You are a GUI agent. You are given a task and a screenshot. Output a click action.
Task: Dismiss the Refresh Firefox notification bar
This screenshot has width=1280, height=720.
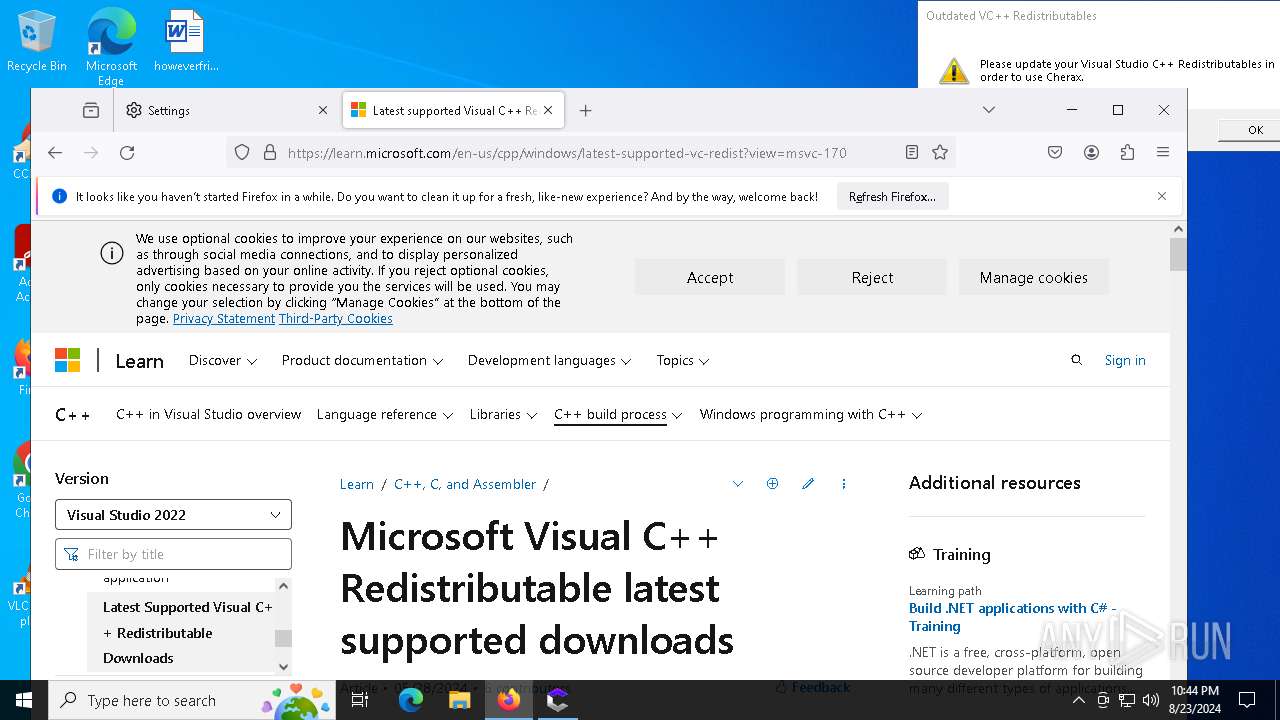tap(1162, 196)
